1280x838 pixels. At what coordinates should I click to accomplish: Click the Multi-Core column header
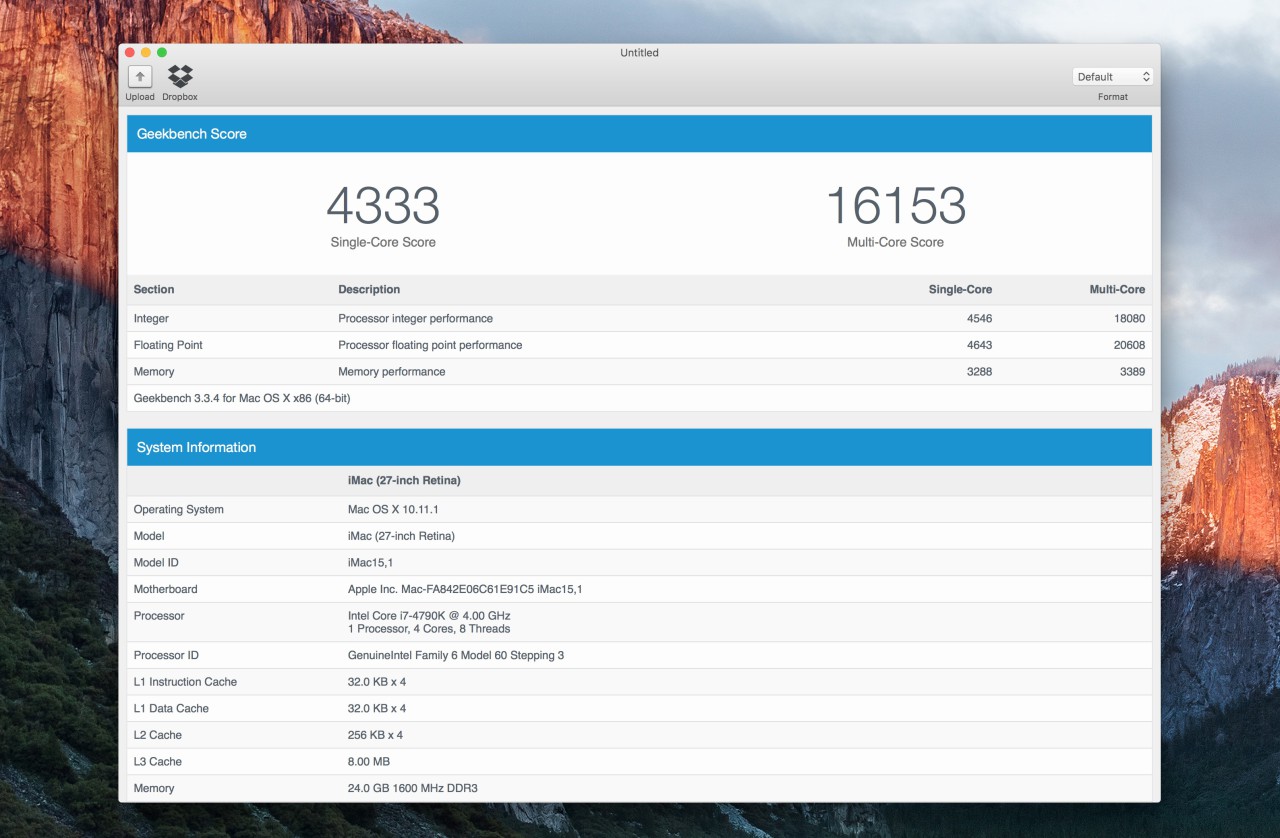[x=1117, y=290]
